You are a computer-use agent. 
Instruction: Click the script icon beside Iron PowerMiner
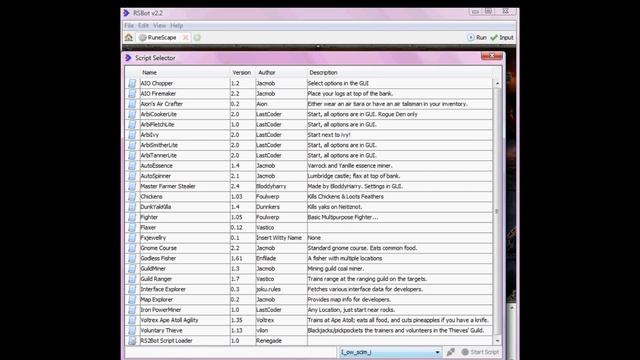(132, 310)
